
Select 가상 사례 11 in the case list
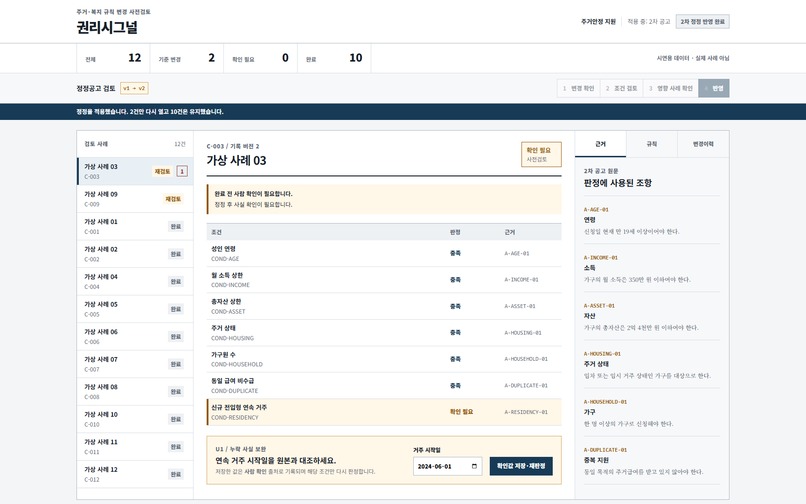[x=135, y=446]
